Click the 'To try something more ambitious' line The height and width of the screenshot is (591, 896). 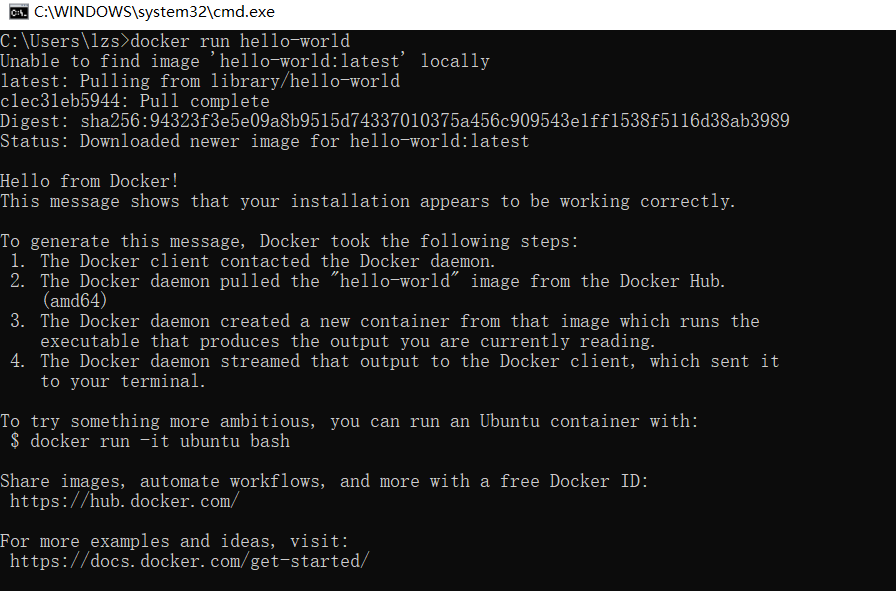point(349,421)
